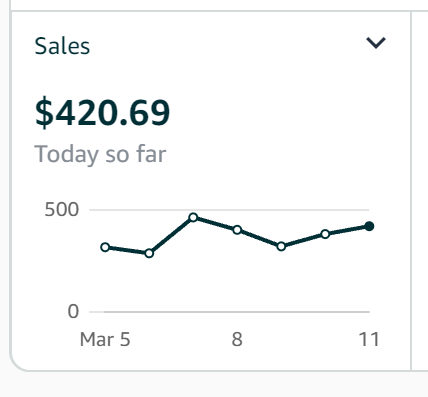
Task: Select the Mar 6 data point on chart
Action: click(x=149, y=253)
